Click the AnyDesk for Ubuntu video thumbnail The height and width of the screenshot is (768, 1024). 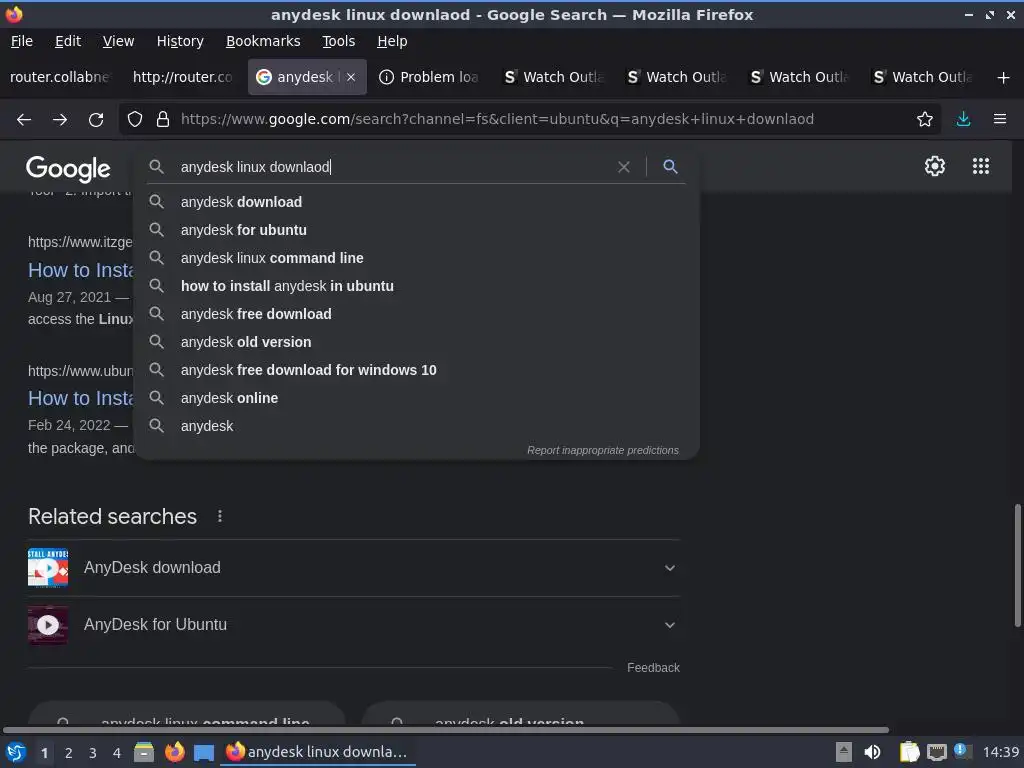(x=48, y=625)
